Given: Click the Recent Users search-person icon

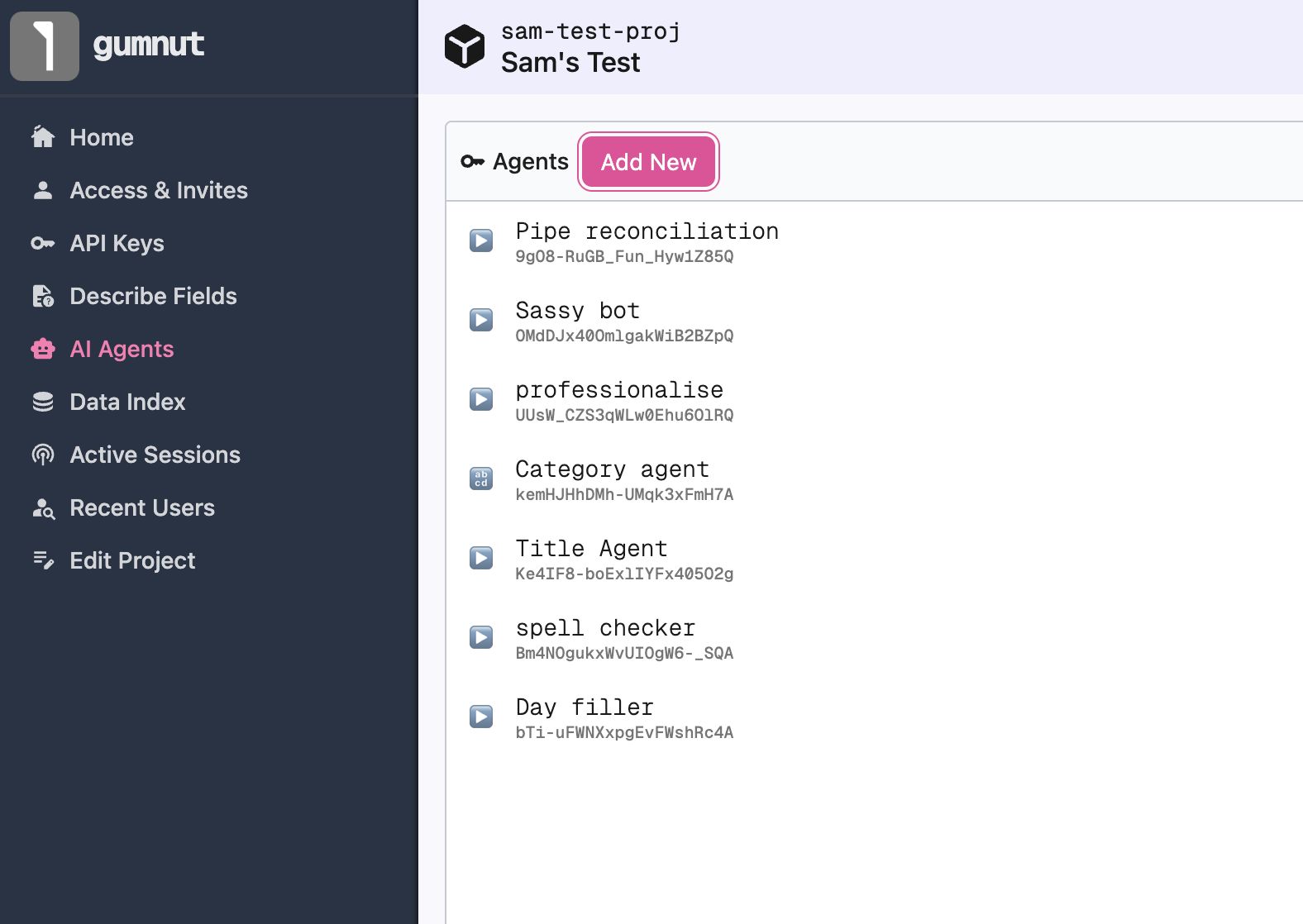Looking at the screenshot, I should coord(43,508).
